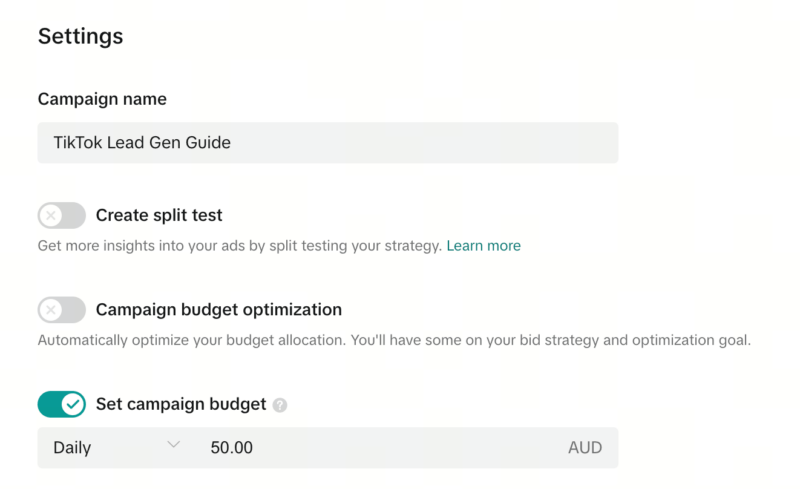Click the AUD currency label
Image resolution: width=800 pixels, height=489 pixels.
click(585, 448)
